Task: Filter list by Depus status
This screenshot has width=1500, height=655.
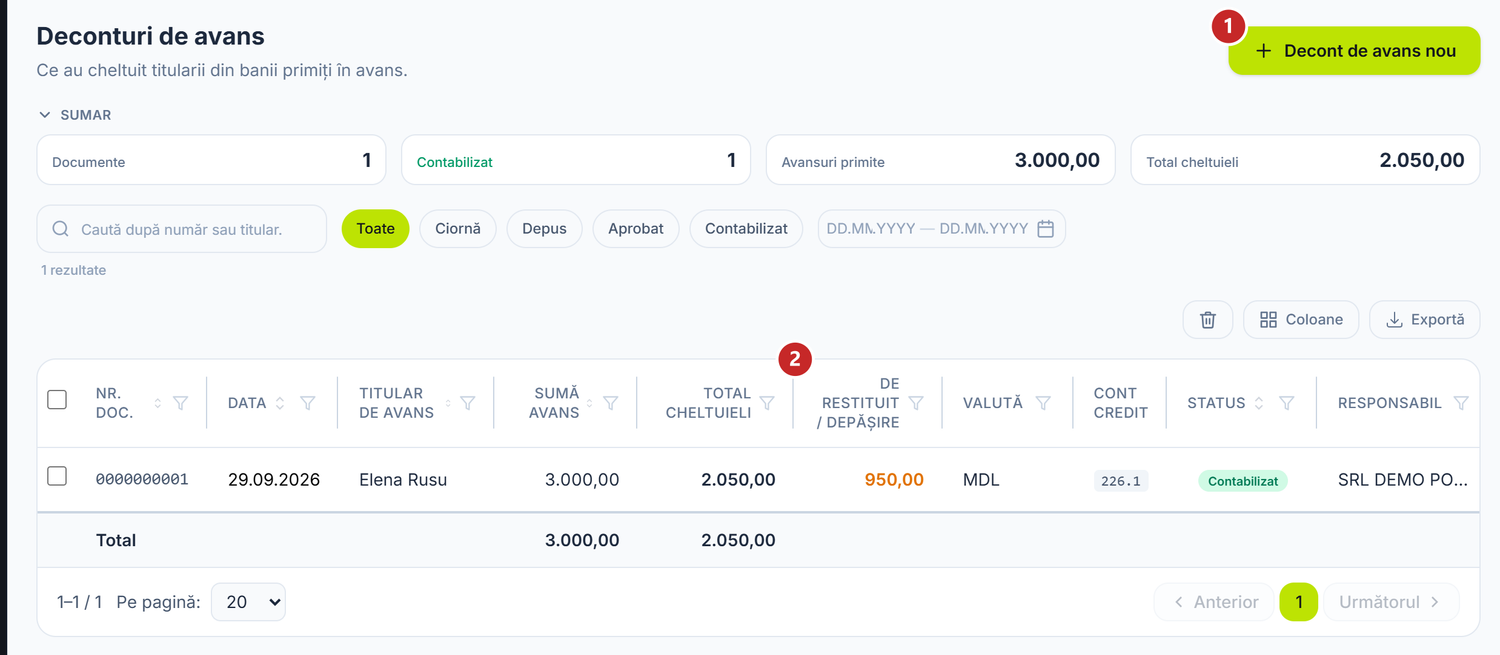Action: [544, 229]
